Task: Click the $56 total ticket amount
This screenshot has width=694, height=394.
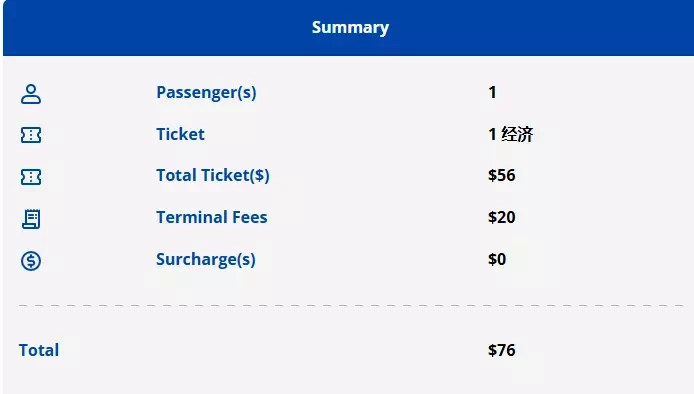Action: coord(502,175)
